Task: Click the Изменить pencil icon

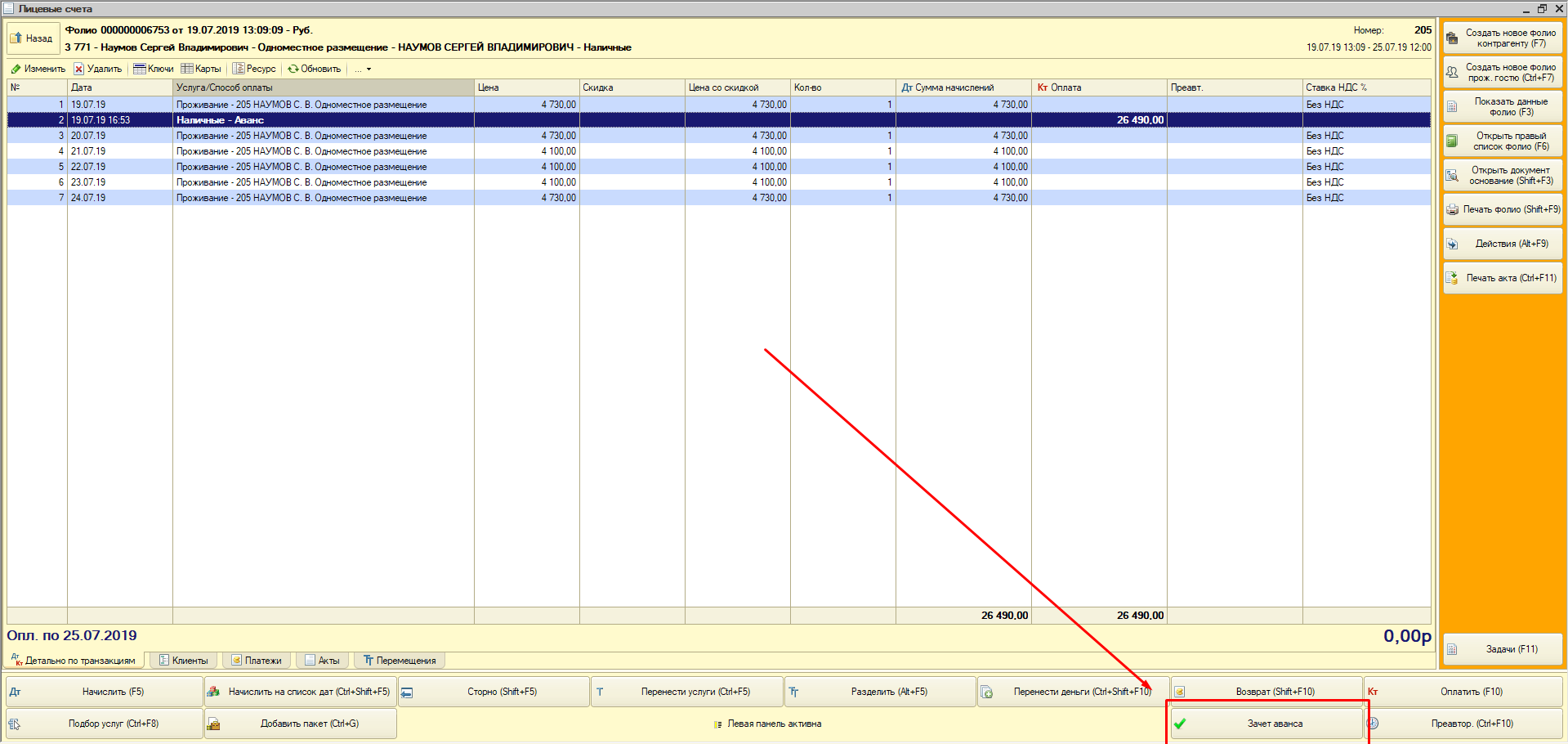Action: point(16,69)
